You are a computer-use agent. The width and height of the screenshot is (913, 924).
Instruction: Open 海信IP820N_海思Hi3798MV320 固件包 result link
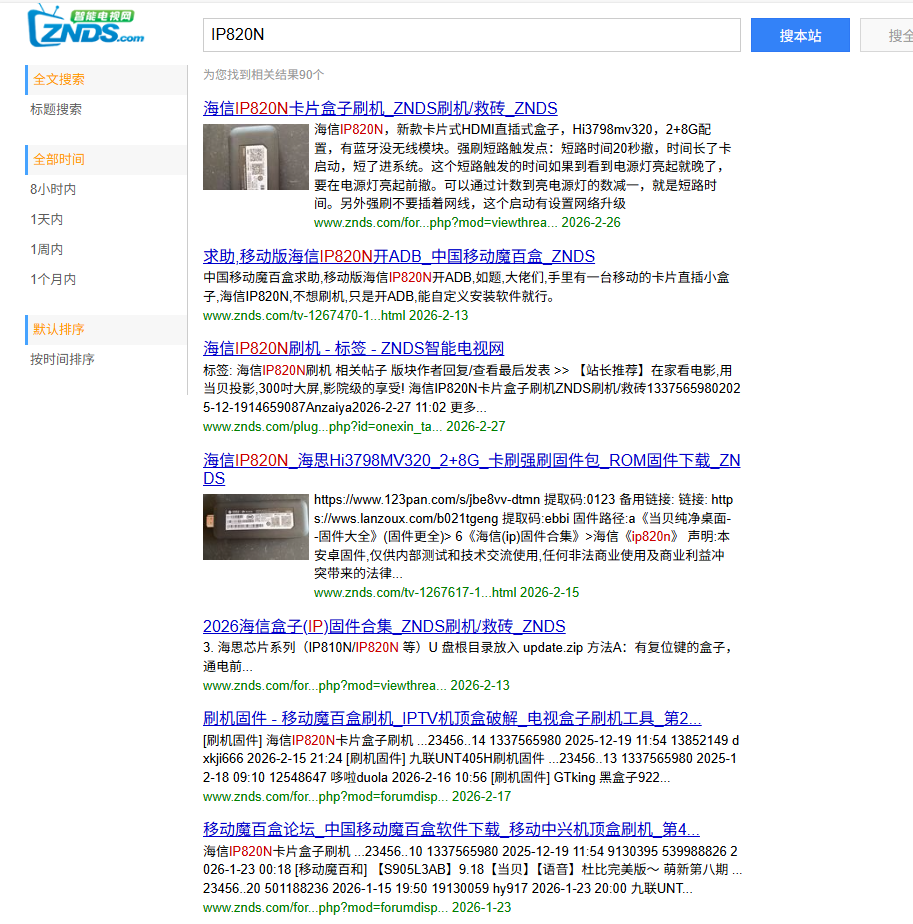pos(472,469)
